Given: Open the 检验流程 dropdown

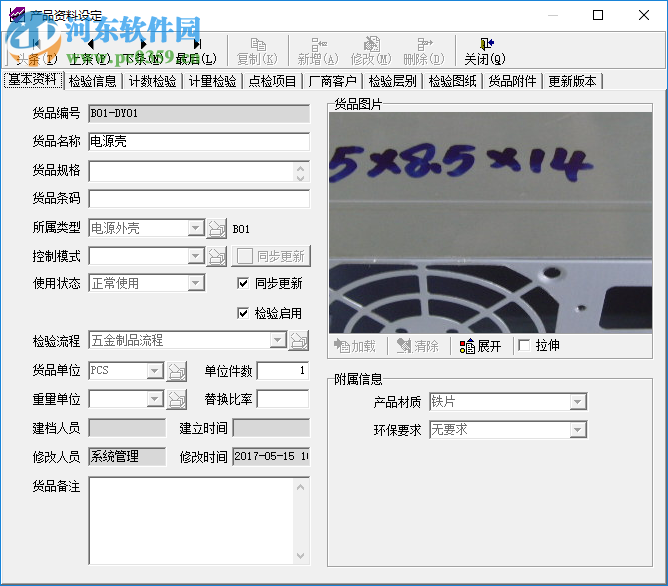Looking at the screenshot, I should (x=278, y=340).
